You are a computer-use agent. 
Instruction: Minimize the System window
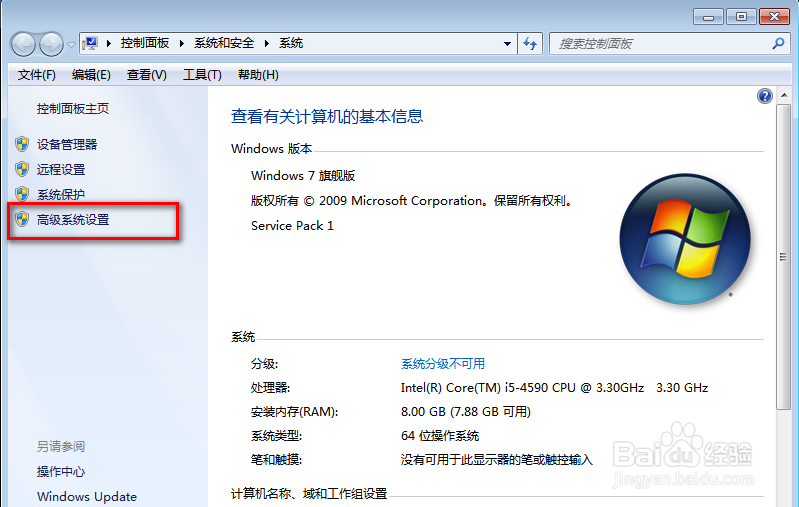pyautogui.click(x=708, y=17)
